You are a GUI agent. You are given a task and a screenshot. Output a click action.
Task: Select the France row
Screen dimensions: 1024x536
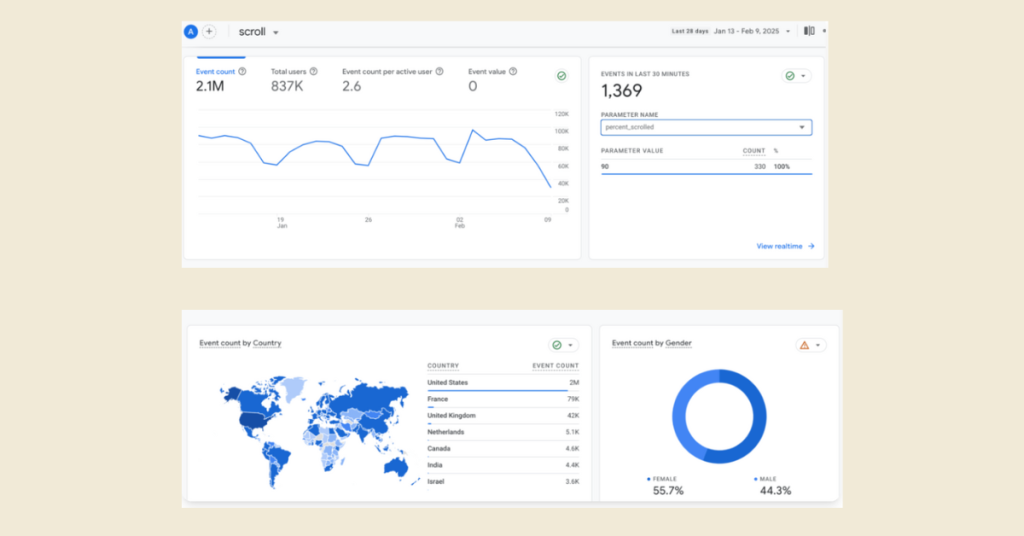click(503, 399)
